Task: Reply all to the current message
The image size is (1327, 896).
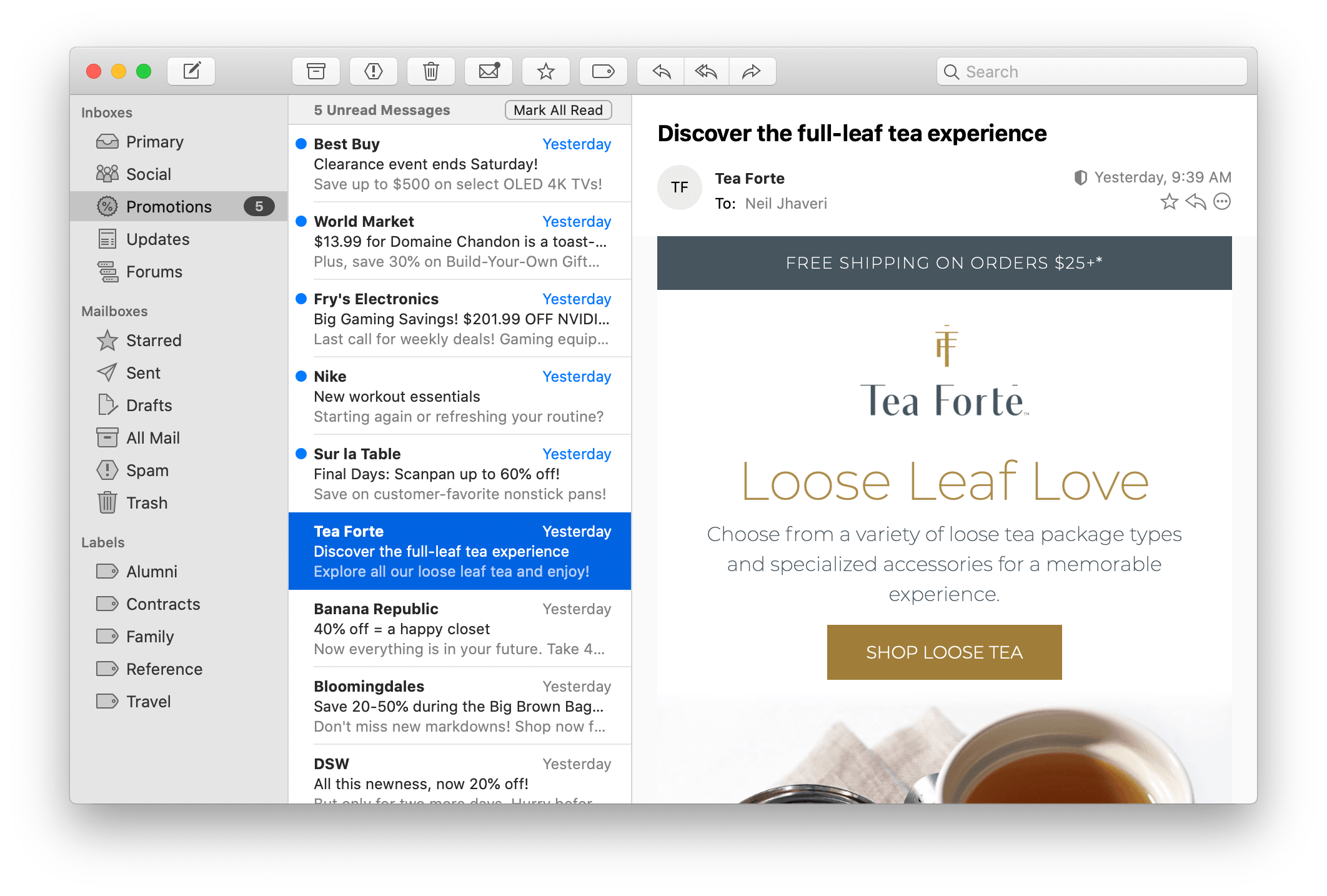Action: [705, 71]
